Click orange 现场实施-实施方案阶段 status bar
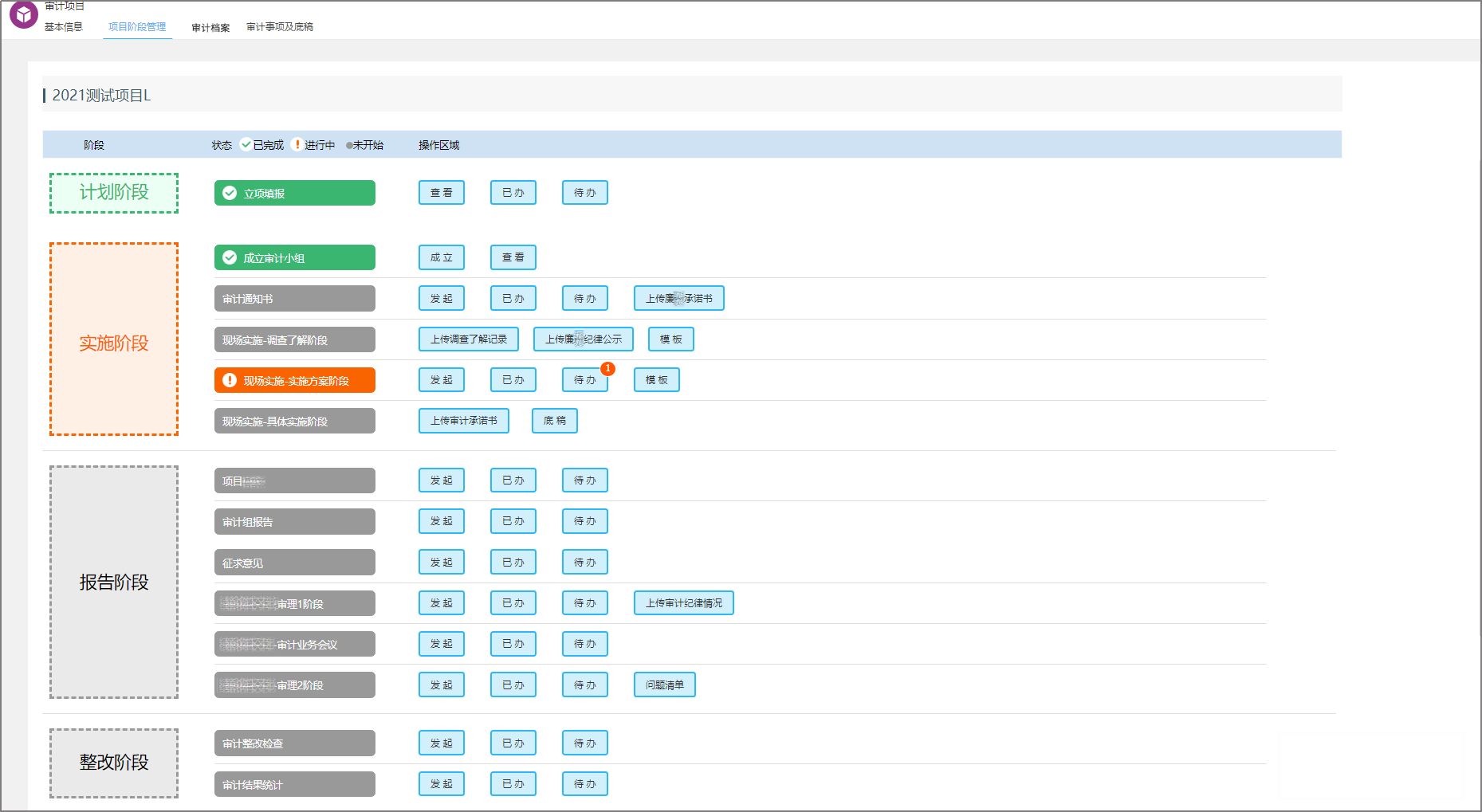 click(x=295, y=380)
